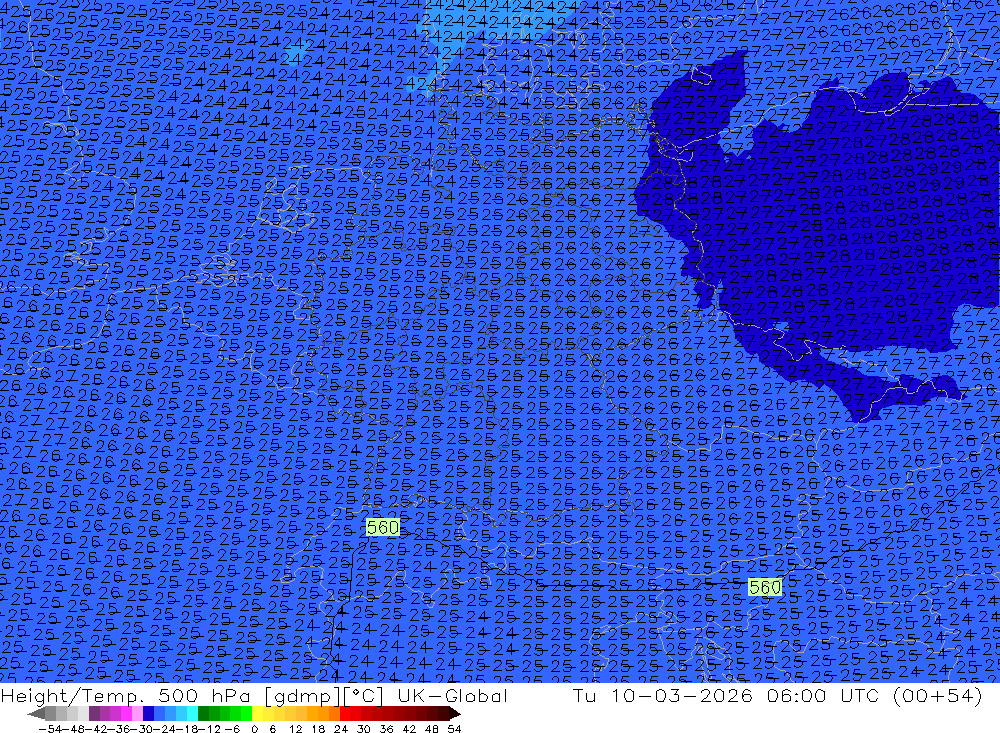Viewport: 1000px width, 733px height.
Task: Click the '-54' value on the legend scale
Action: click(50, 729)
